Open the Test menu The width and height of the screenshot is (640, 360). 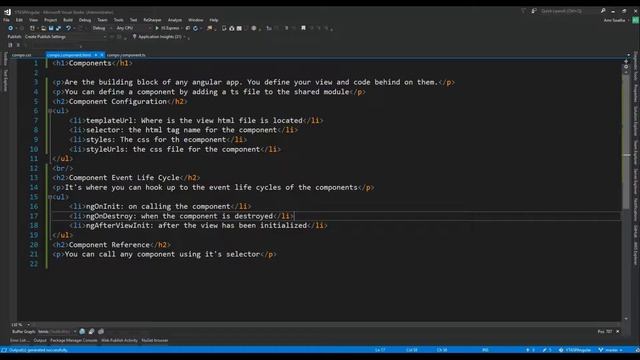tap(133, 20)
